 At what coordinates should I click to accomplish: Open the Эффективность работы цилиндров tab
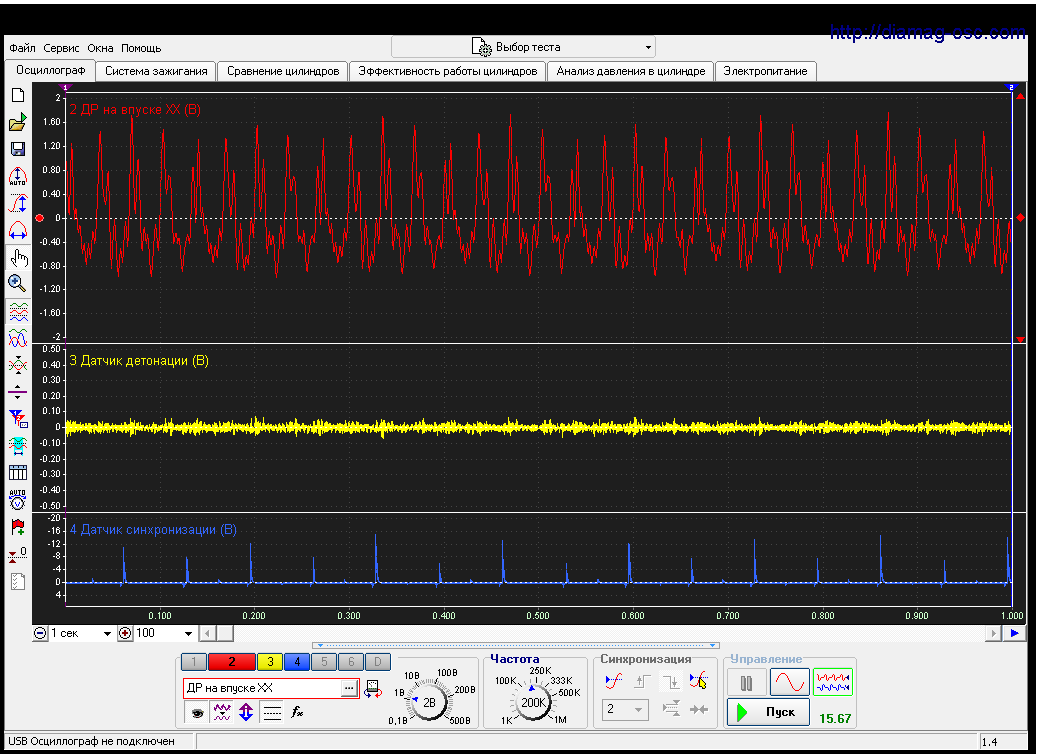[x=448, y=71]
